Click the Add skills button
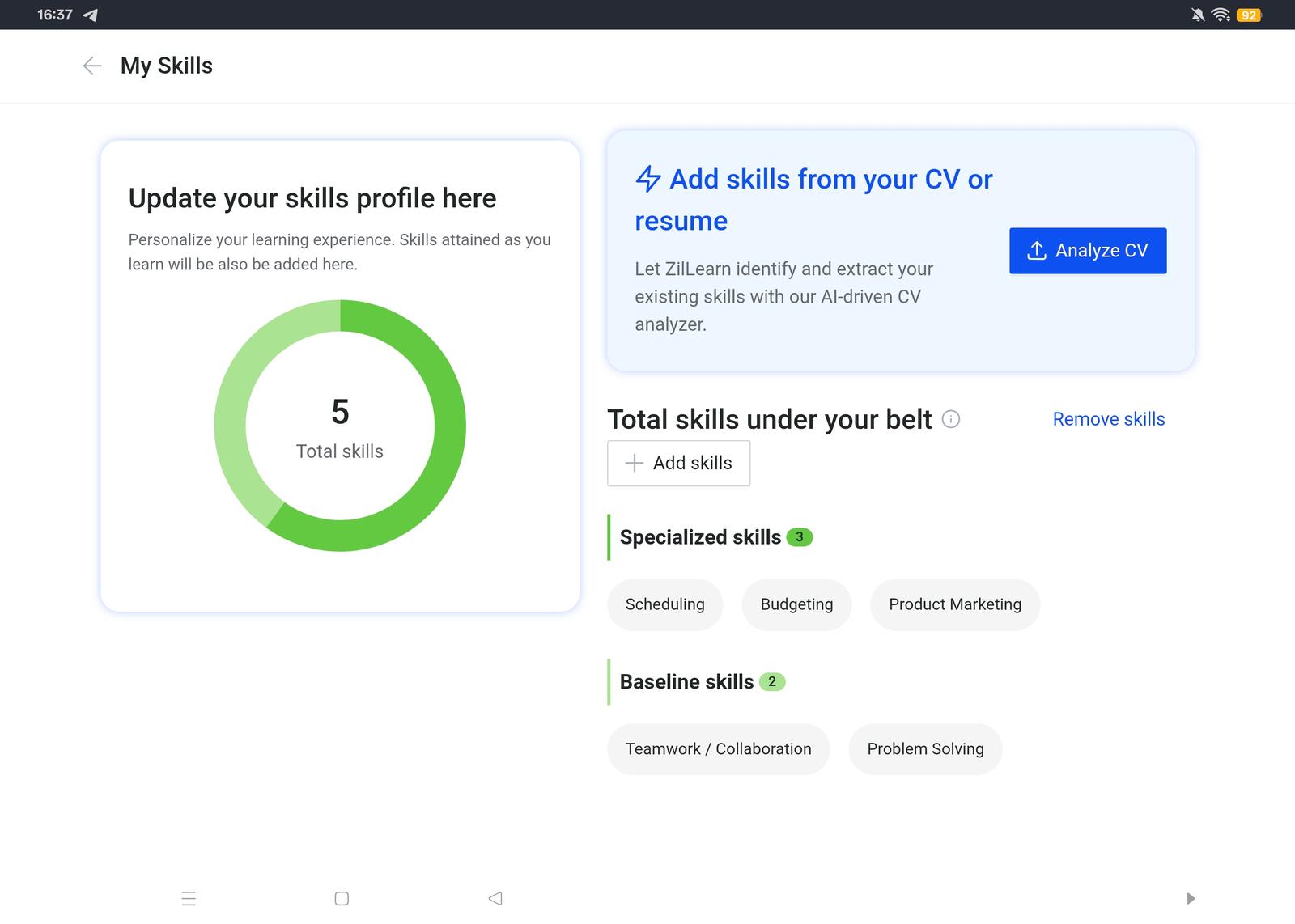 click(678, 463)
